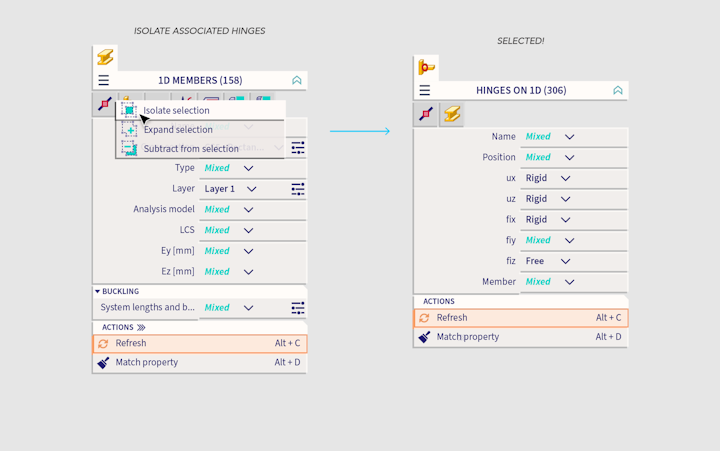This screenshot has width=720, height=451.
Task: Click the 1D member beam icon tab
Action: (105, 57)
